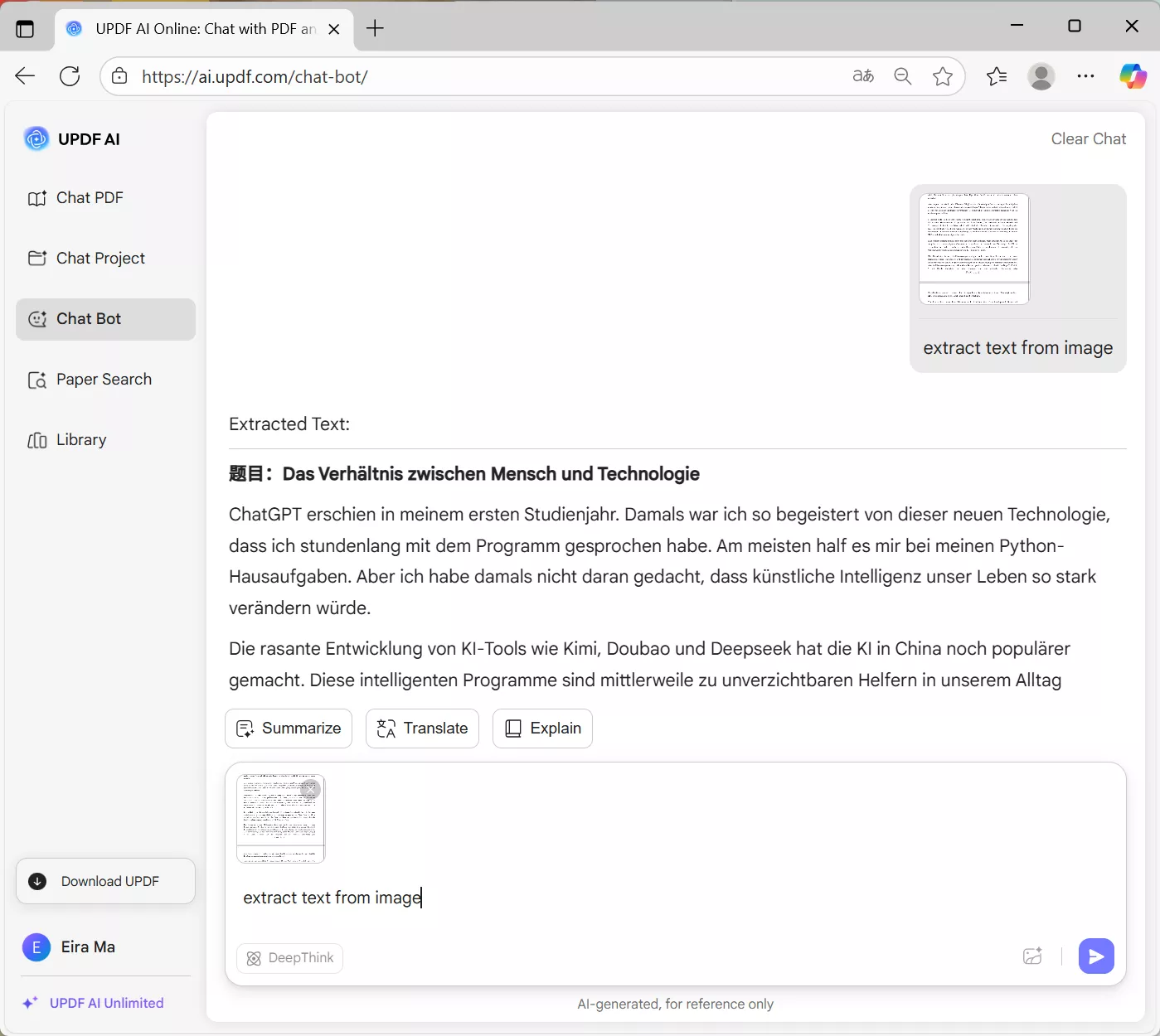Open the Chat PDF section

coord(87,197)
